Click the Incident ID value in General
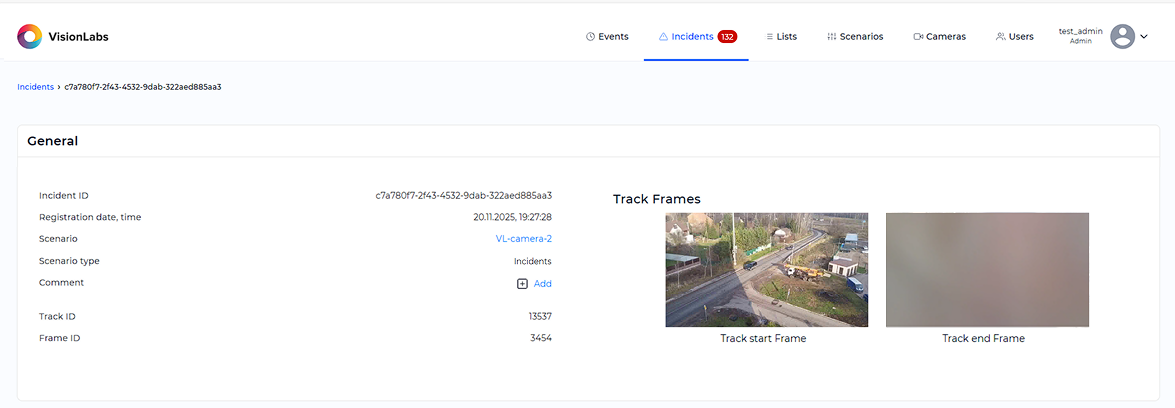The width and height of the screenshot is (1175, 408). (x=463, y=196)
